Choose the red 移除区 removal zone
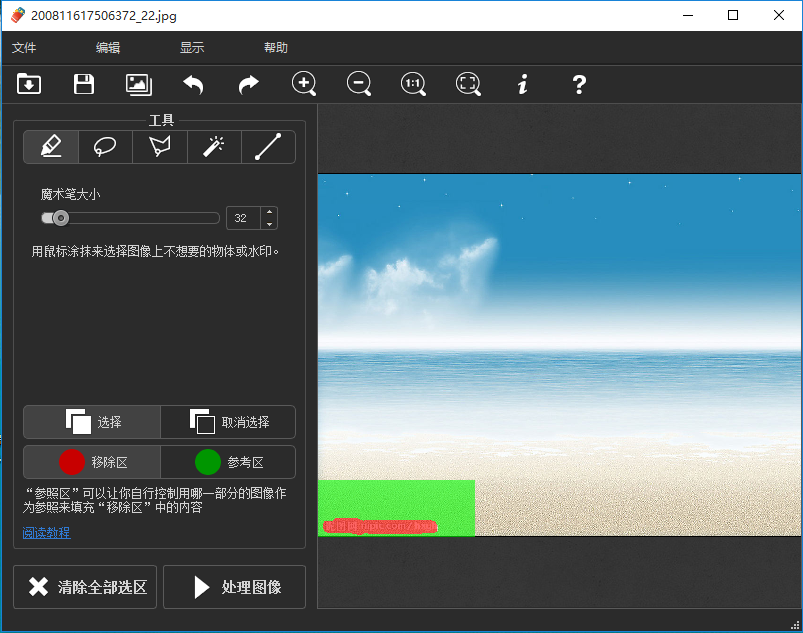The width and height of the screenshot is (803, 633). click(92, 462)
